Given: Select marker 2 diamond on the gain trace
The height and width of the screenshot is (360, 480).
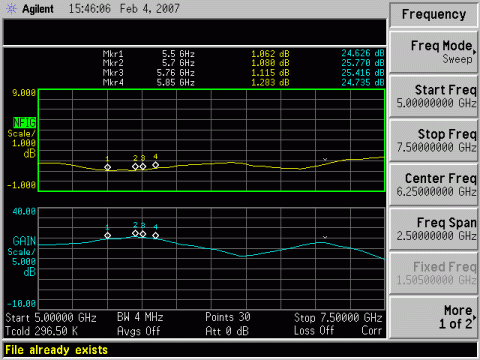Looking at the screenshot, I should [x=135, y=233].
